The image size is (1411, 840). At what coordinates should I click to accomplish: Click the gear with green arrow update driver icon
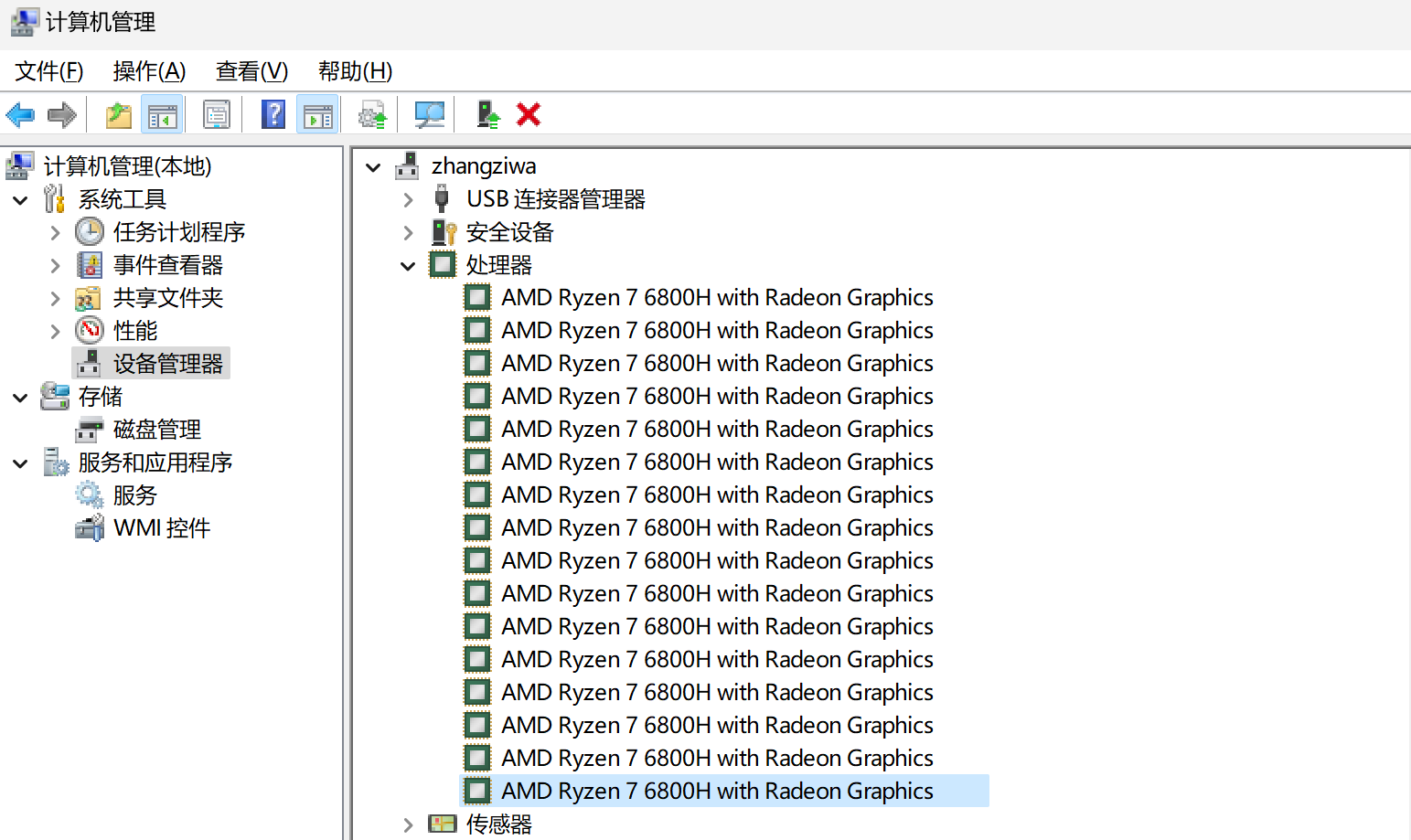(x=373, y=115)
